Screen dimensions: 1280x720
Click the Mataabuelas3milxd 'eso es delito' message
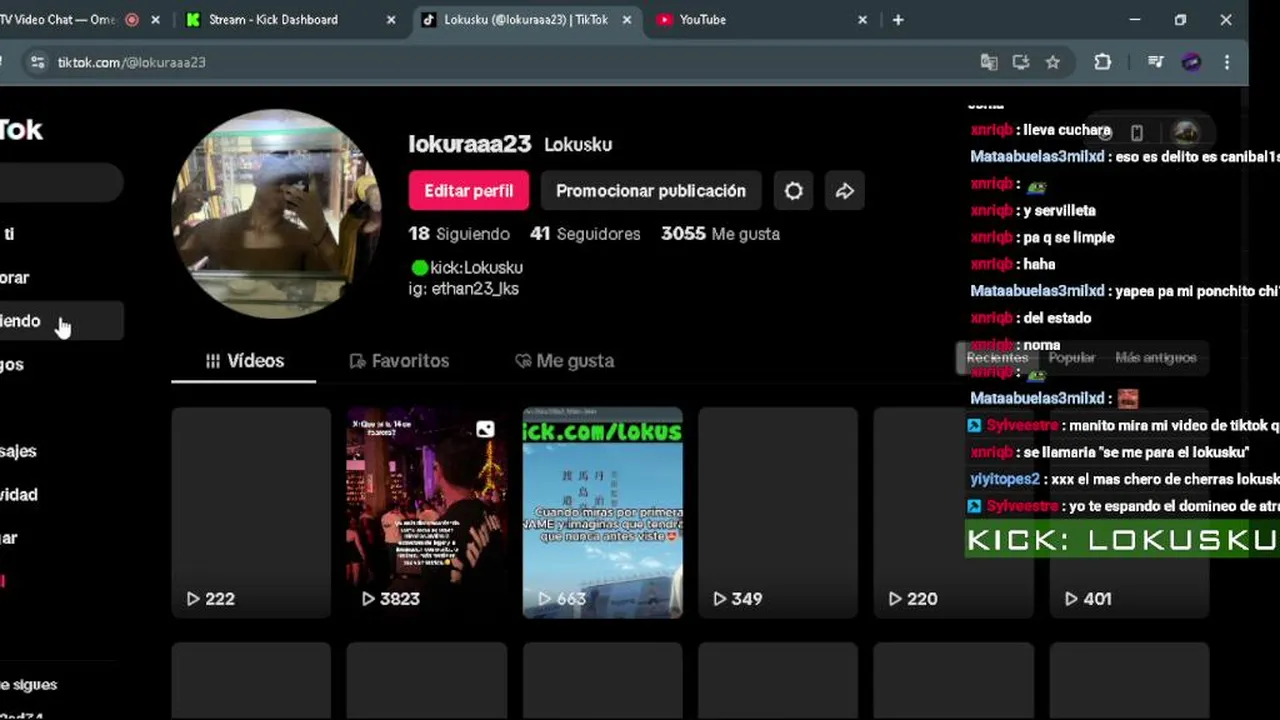coord(1124,157)
